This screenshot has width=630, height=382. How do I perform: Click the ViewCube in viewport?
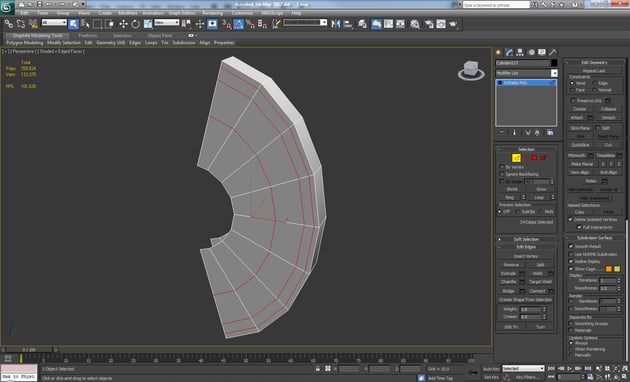(x=471, y=70)
